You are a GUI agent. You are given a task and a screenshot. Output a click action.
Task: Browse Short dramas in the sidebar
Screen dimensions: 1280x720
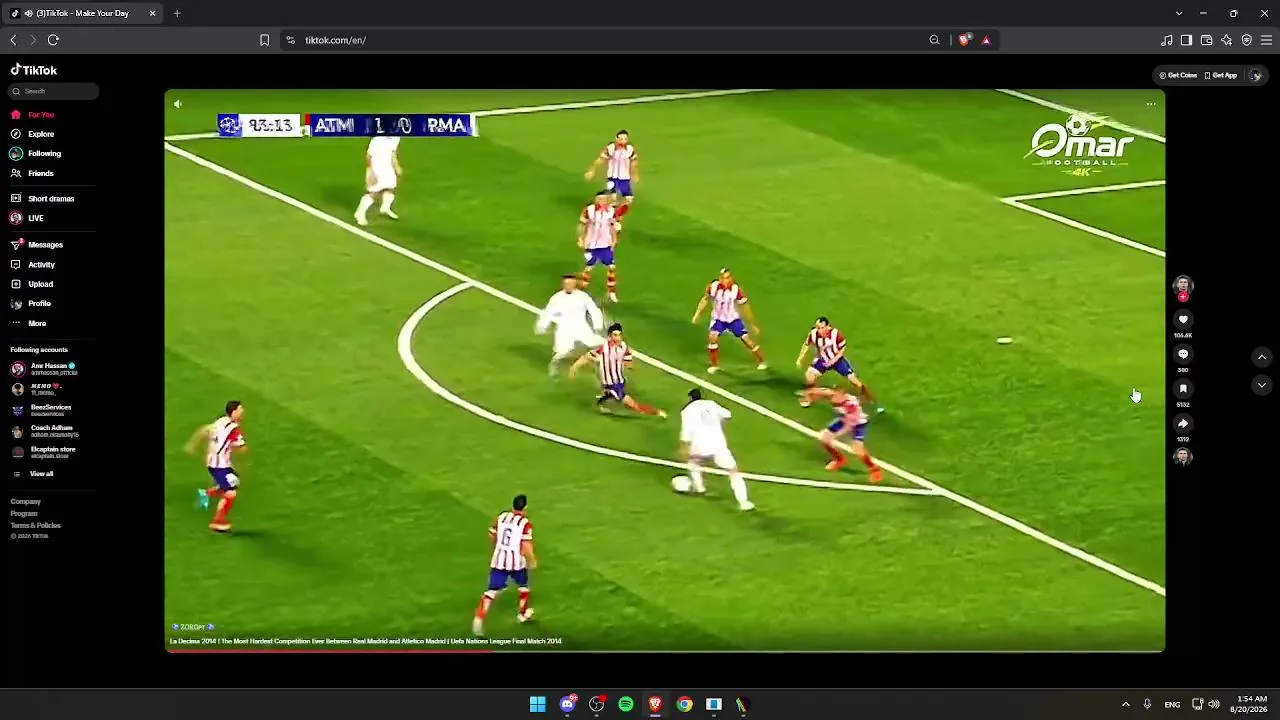click(42, 198)
